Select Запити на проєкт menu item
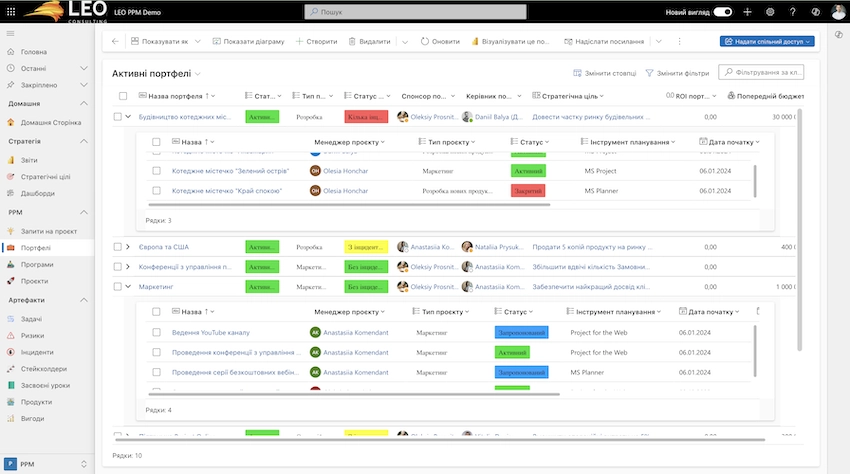Screen dimensions: 850x474 (48, 231)
